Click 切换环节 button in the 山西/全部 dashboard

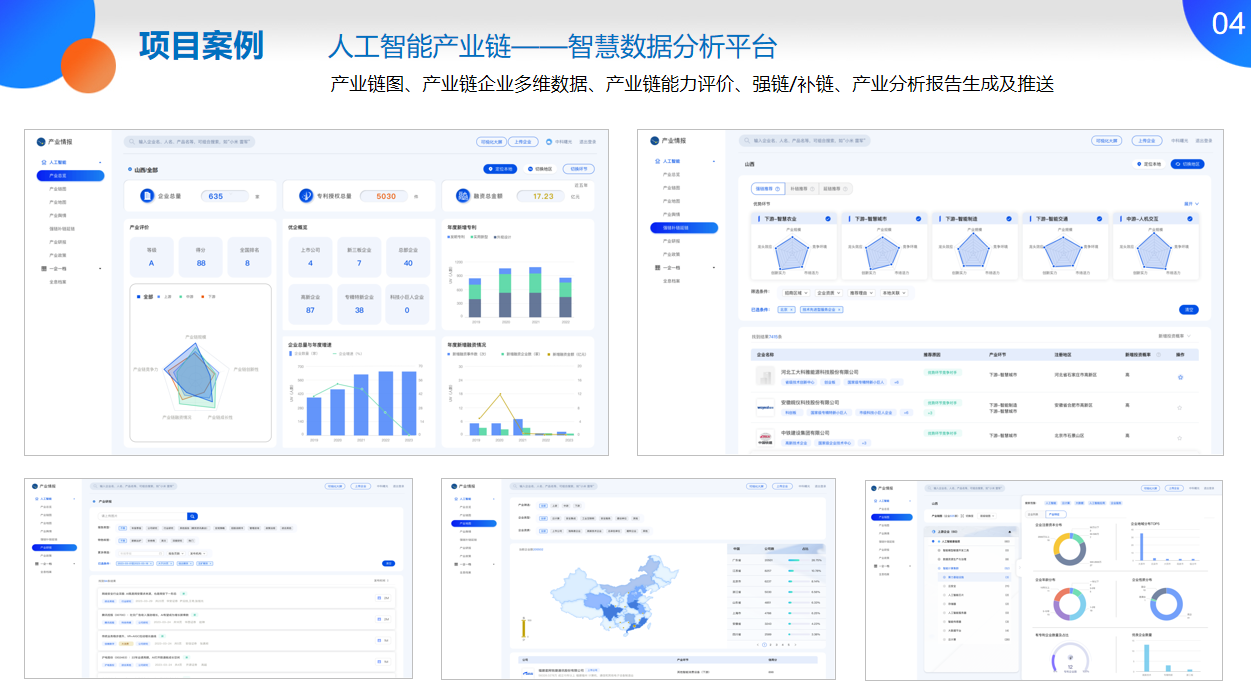(578, 169)
